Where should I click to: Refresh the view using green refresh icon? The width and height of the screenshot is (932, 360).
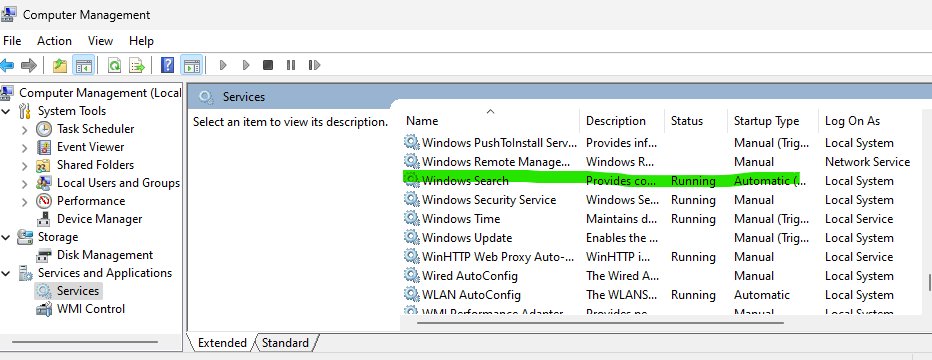[114, 65]
